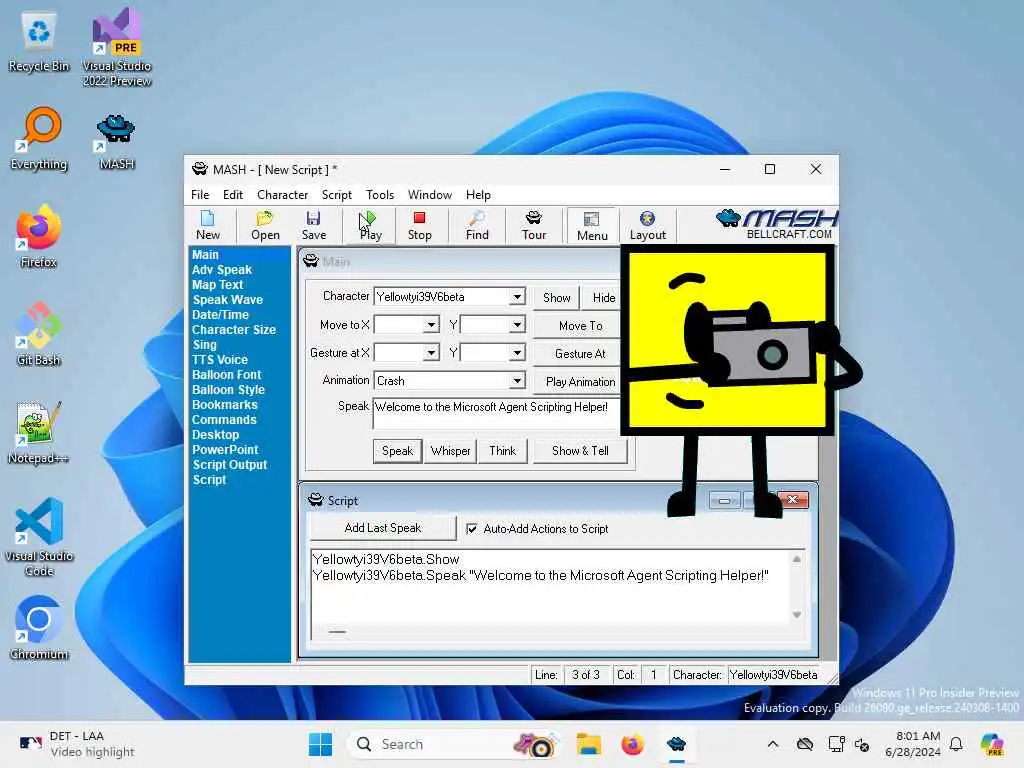Open File Explorer from the taskbar
This screenshot has width=1024, height=768.
pos(588,744)
